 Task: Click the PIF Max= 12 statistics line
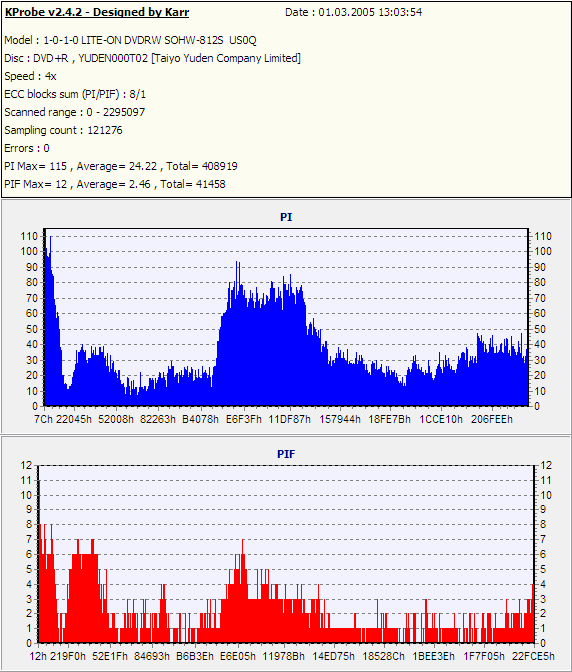tap(115, 184)
